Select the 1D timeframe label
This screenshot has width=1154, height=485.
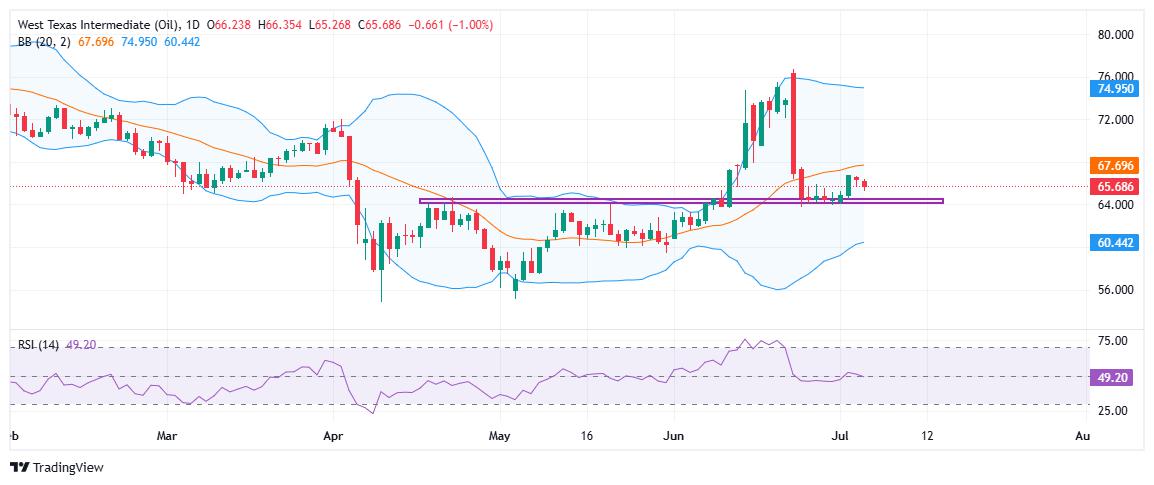pos(197,25)
